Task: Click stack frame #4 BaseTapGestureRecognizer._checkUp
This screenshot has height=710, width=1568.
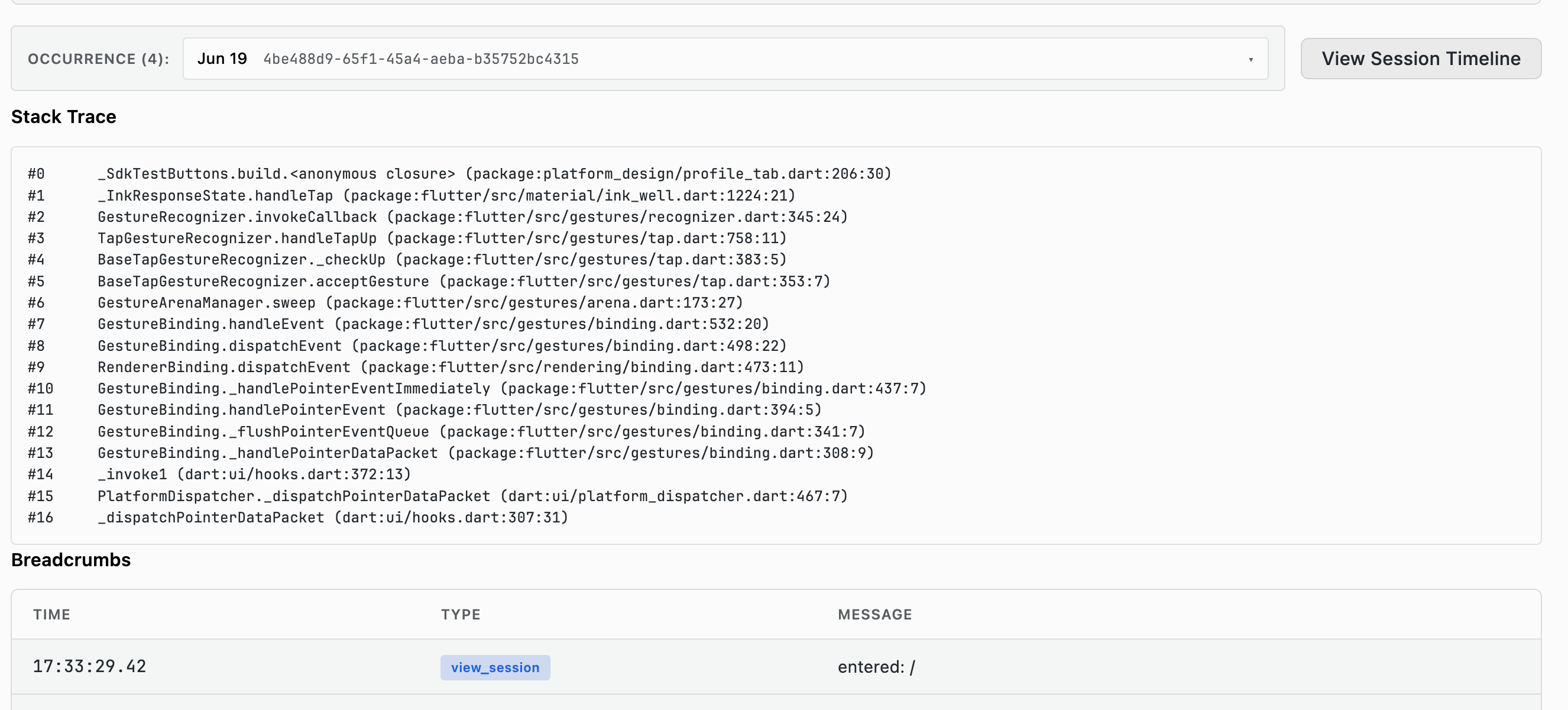Action: pyautogui.click(x=407, y=259)
